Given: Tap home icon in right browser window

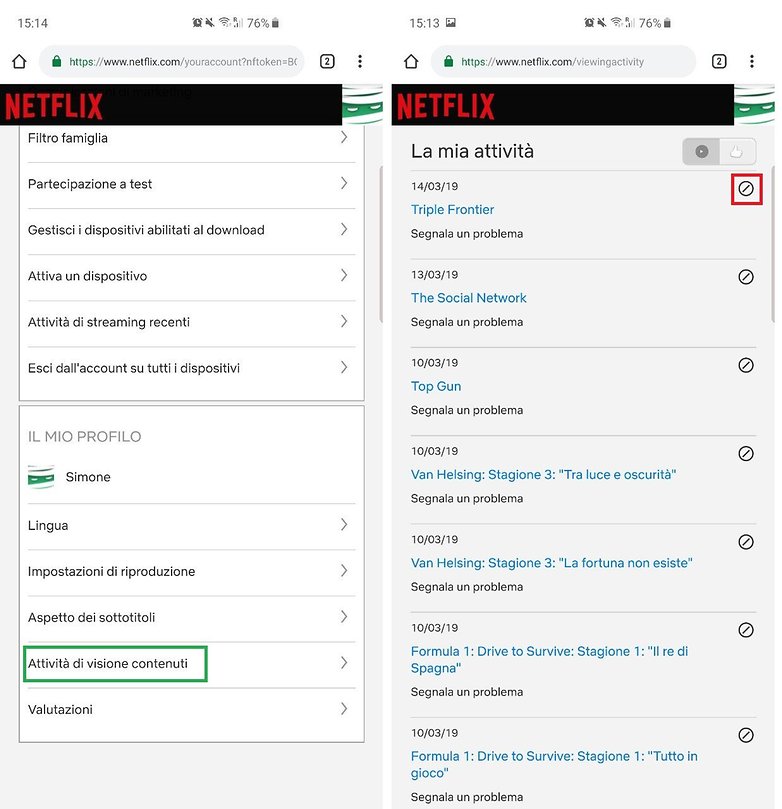Looking at the screenshot, I should click(411, 61).
